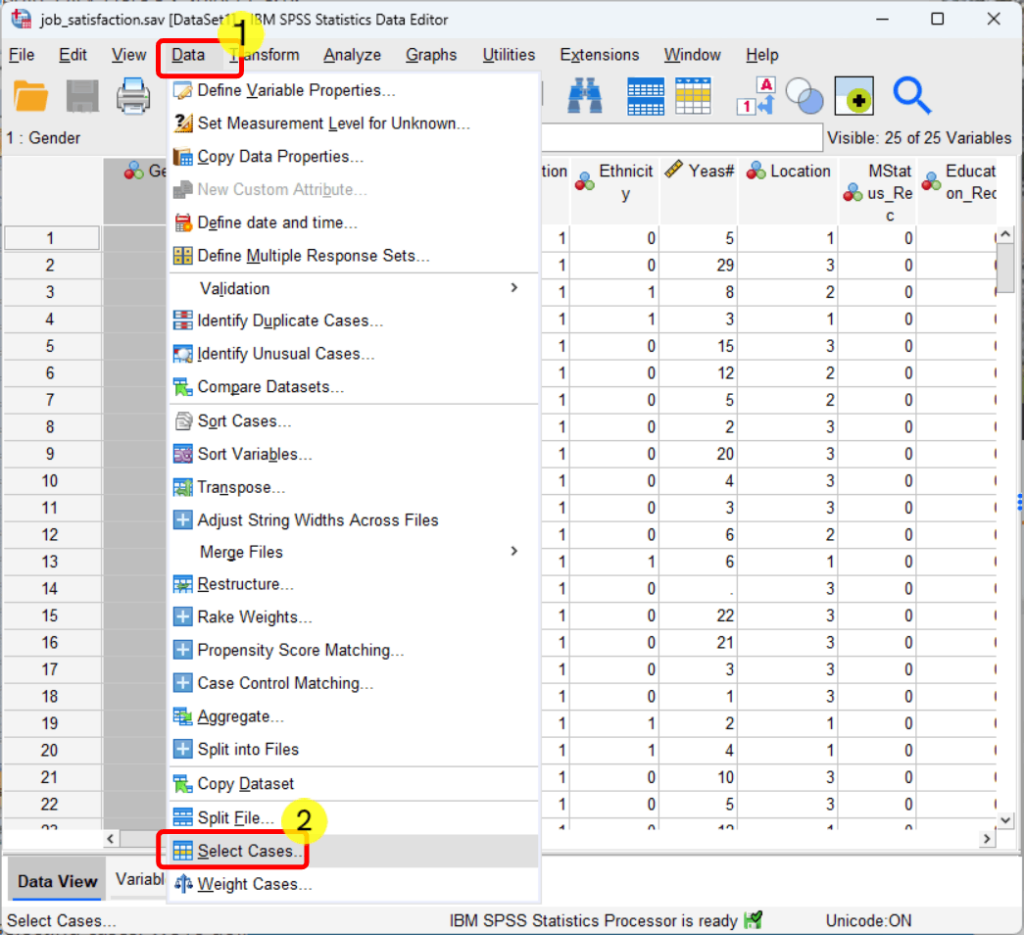Click the Use Variable Sets circles icon
Screen dimensions: 1024x935
coord(805,95)
